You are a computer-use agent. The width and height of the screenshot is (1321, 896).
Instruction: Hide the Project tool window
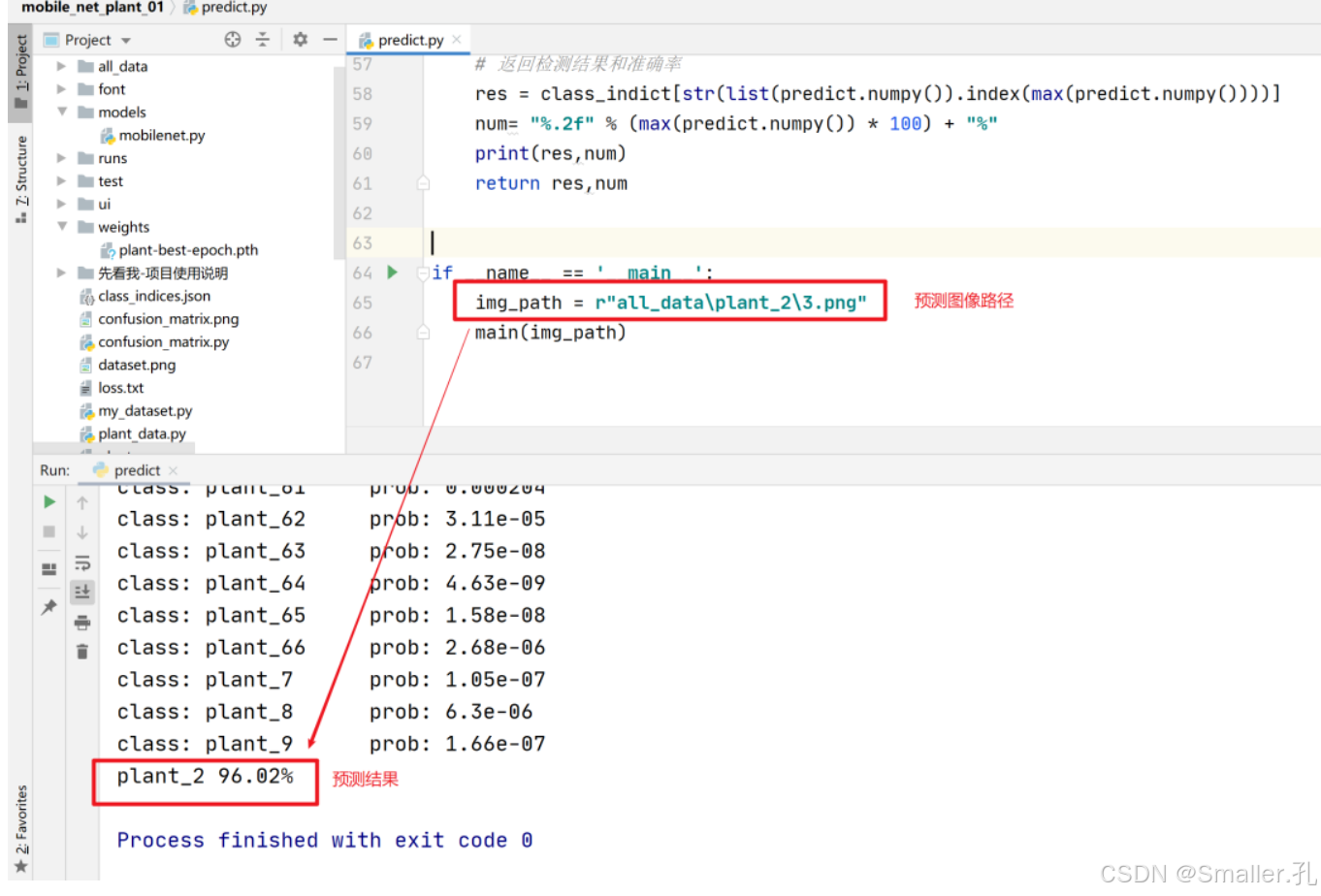330,40
